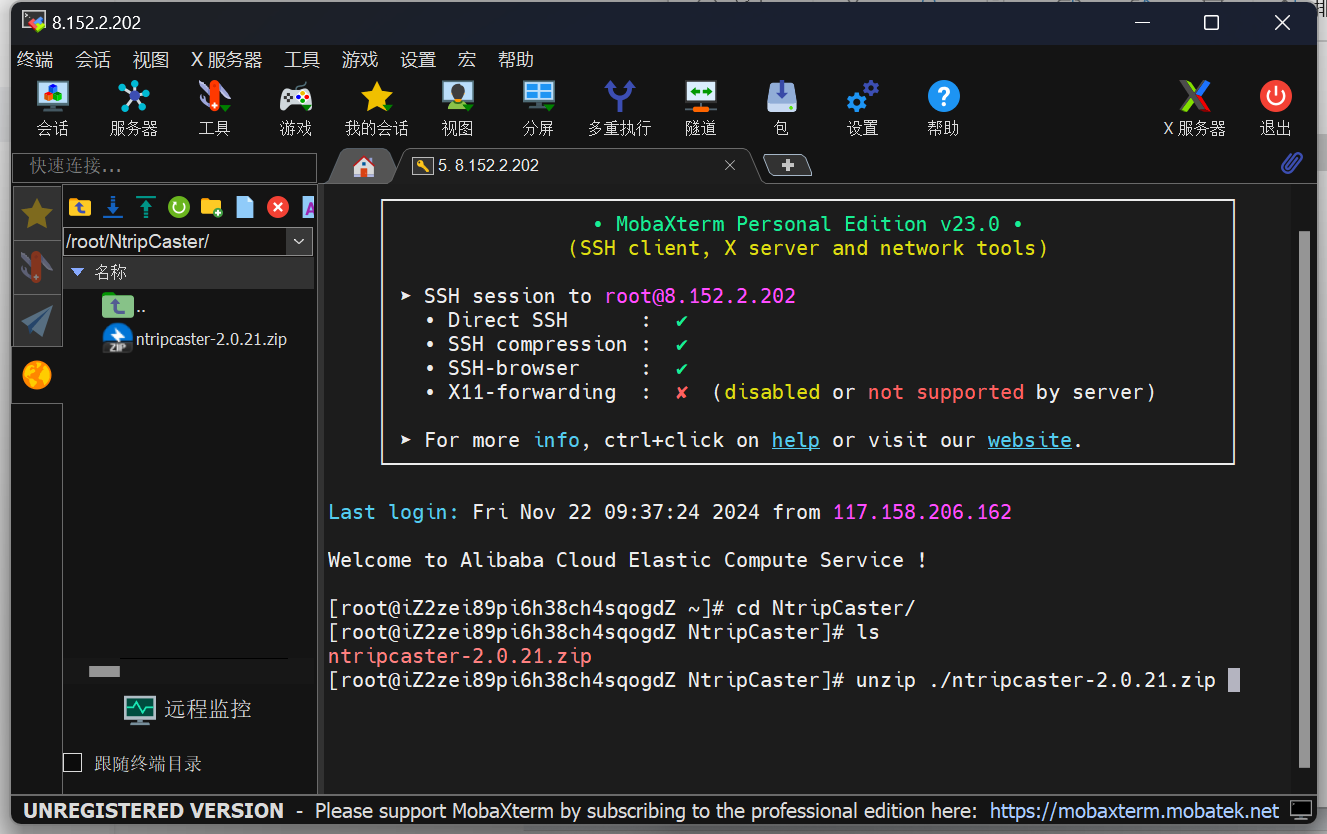Open the 帮助 menu in menu bar
1327x834 pixels.
tap(516, 60)
